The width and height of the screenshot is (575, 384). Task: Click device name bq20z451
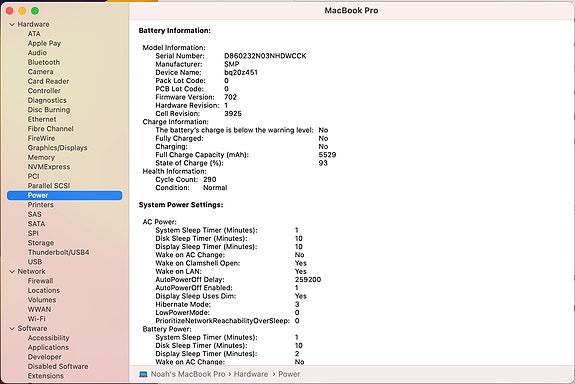241,73
